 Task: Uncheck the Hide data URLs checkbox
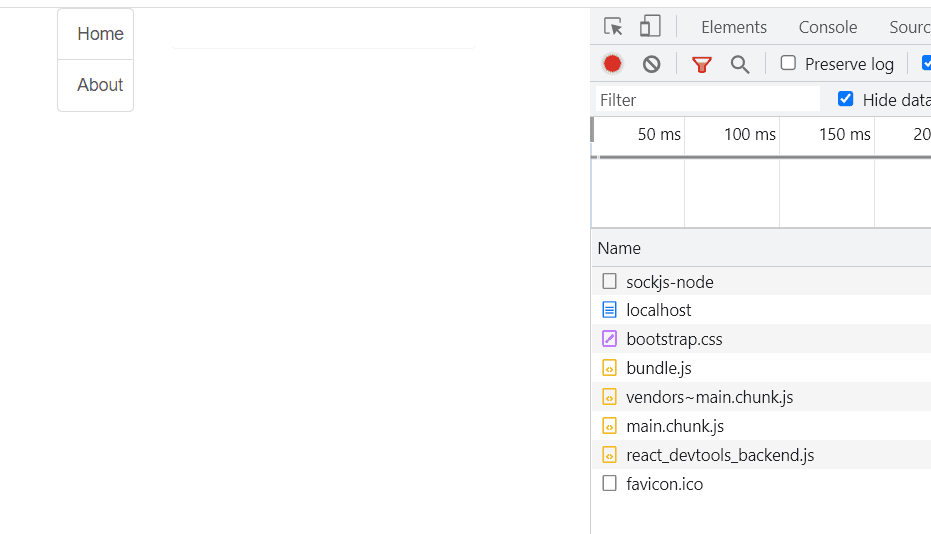[x=846, y=99]
